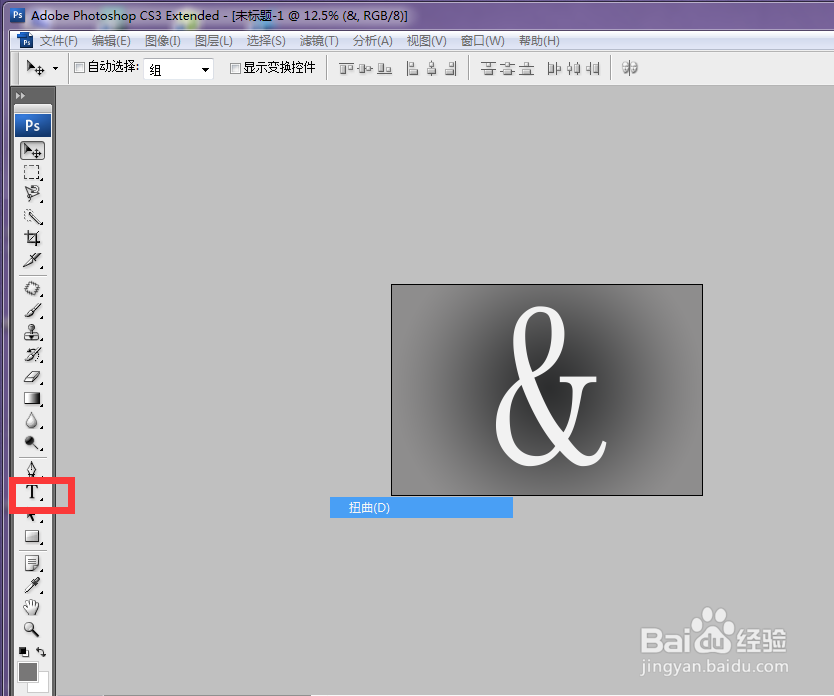Select the Rectangle shape tool
The image size is (834, 696).
(x=32, y=537)
